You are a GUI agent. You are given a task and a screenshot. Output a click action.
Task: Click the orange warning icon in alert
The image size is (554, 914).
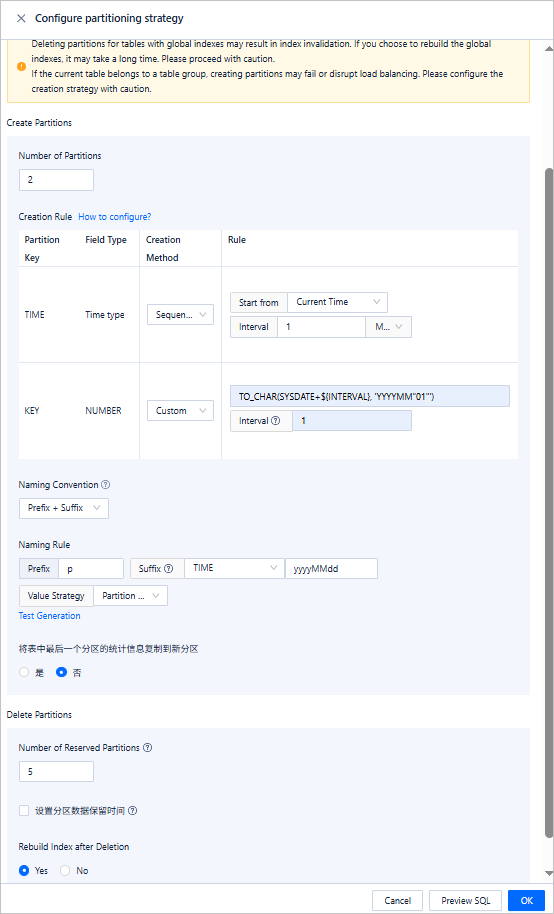pos(22,66)
